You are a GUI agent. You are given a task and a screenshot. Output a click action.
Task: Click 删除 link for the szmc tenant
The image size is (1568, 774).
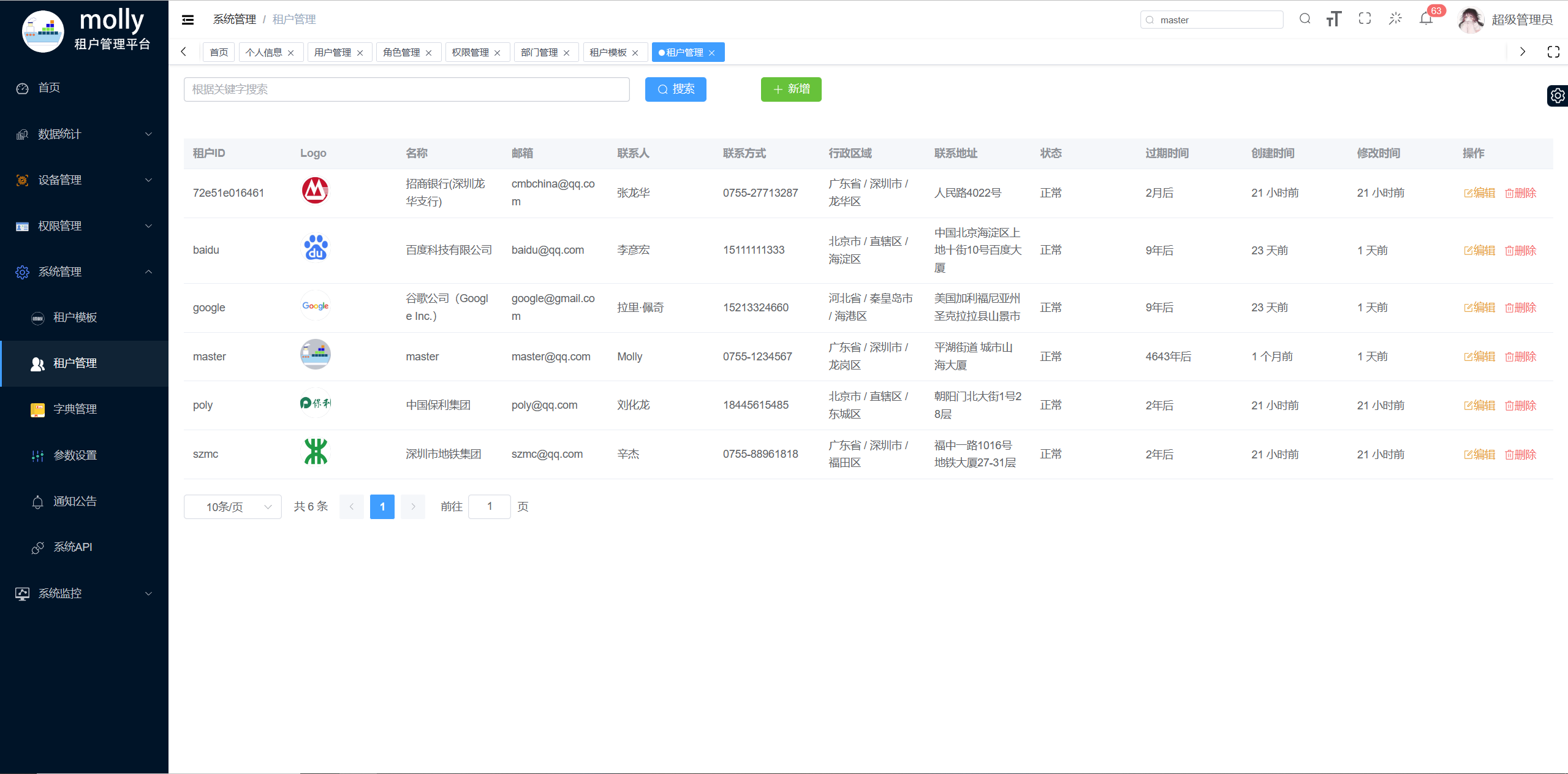1520,455
